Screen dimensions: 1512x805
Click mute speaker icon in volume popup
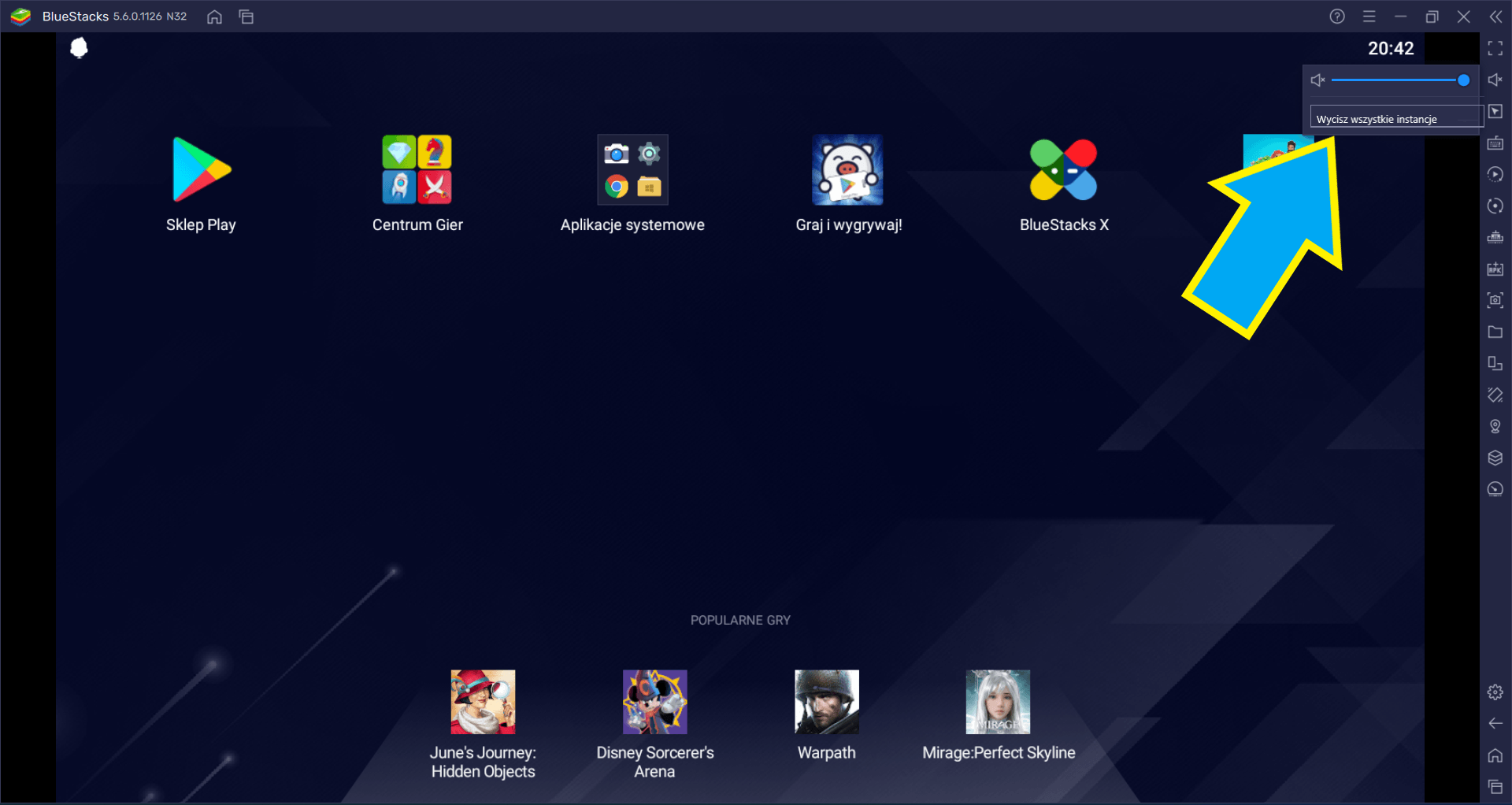click(1318, 80)
